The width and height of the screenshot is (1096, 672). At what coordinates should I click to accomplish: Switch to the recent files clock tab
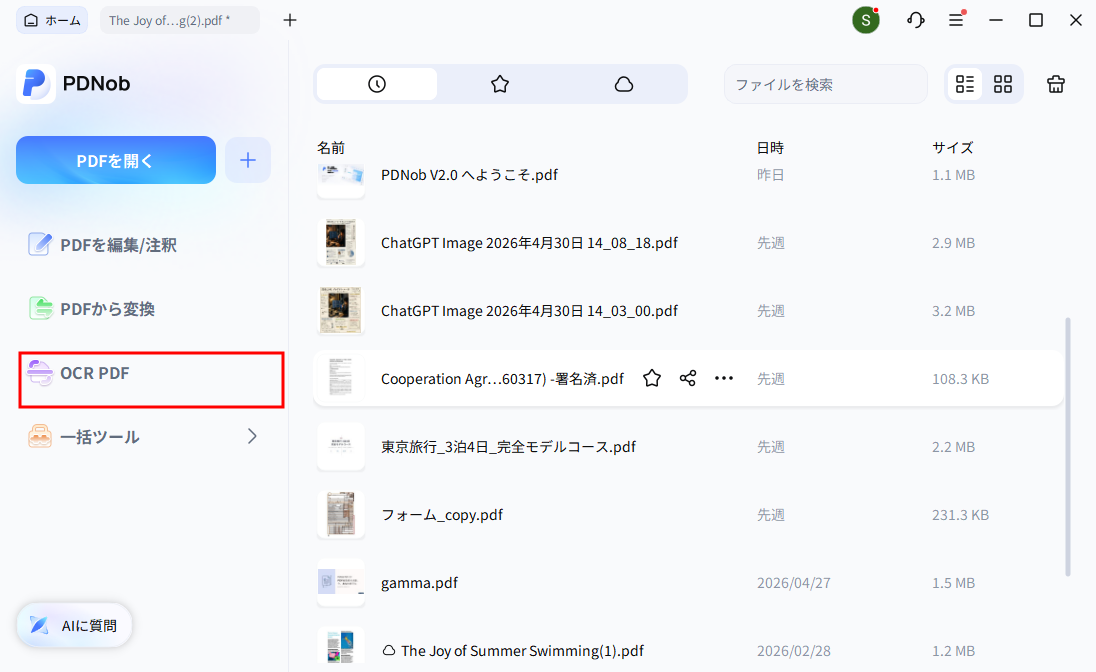tap(377, 84)
